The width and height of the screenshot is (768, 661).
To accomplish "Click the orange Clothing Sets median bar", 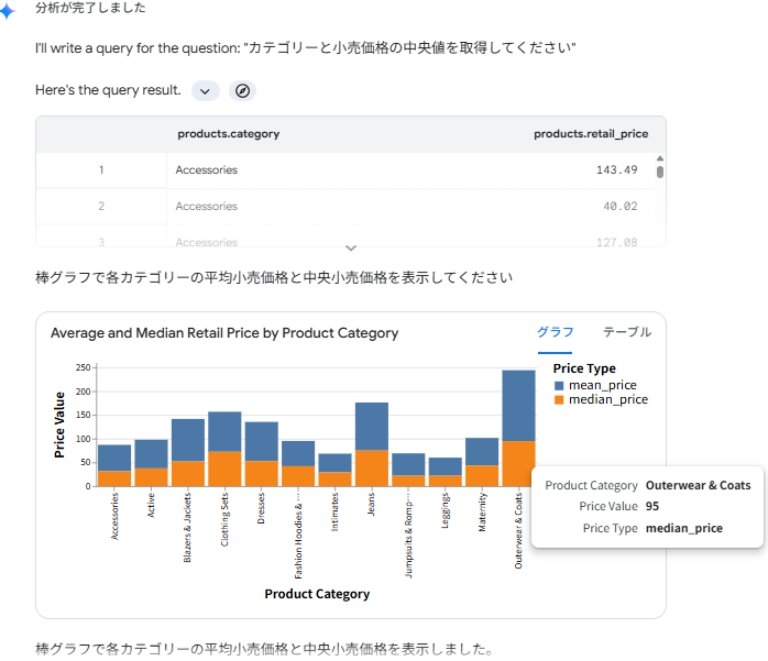I will click(x=224, y=468).
